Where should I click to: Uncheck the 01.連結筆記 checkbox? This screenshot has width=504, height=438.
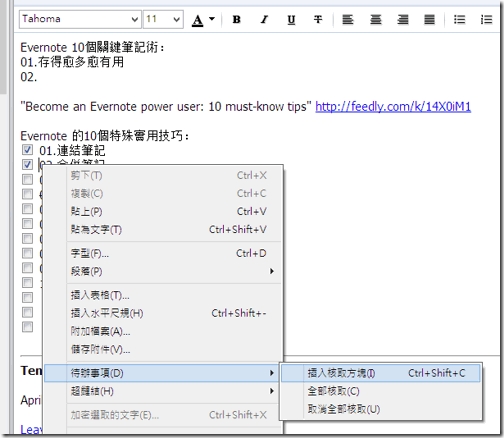click(27, 150)
